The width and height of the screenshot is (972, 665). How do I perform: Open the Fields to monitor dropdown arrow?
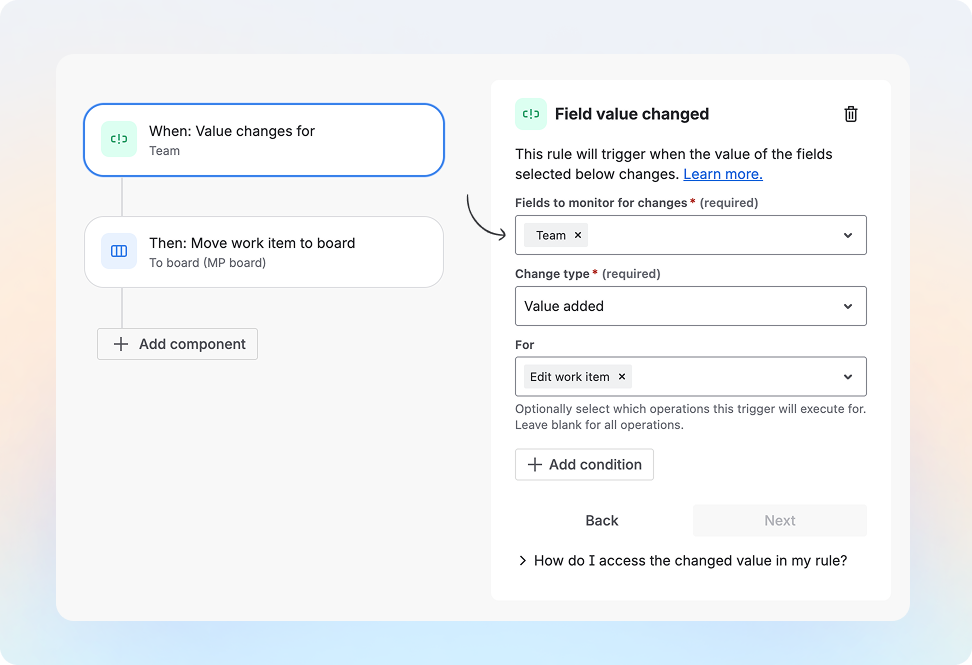click(848, 236)
